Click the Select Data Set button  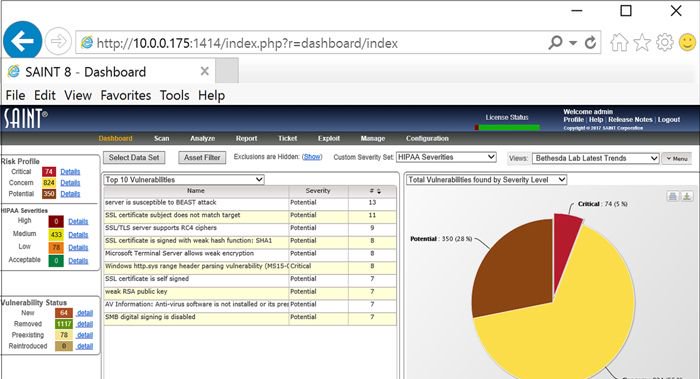click(134, 158)
